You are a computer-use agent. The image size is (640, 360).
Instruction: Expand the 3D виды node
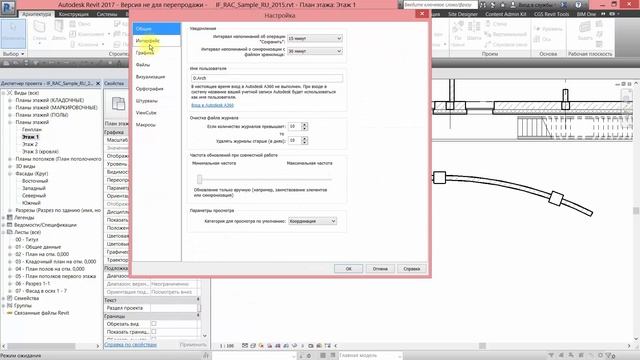[10, 167]
